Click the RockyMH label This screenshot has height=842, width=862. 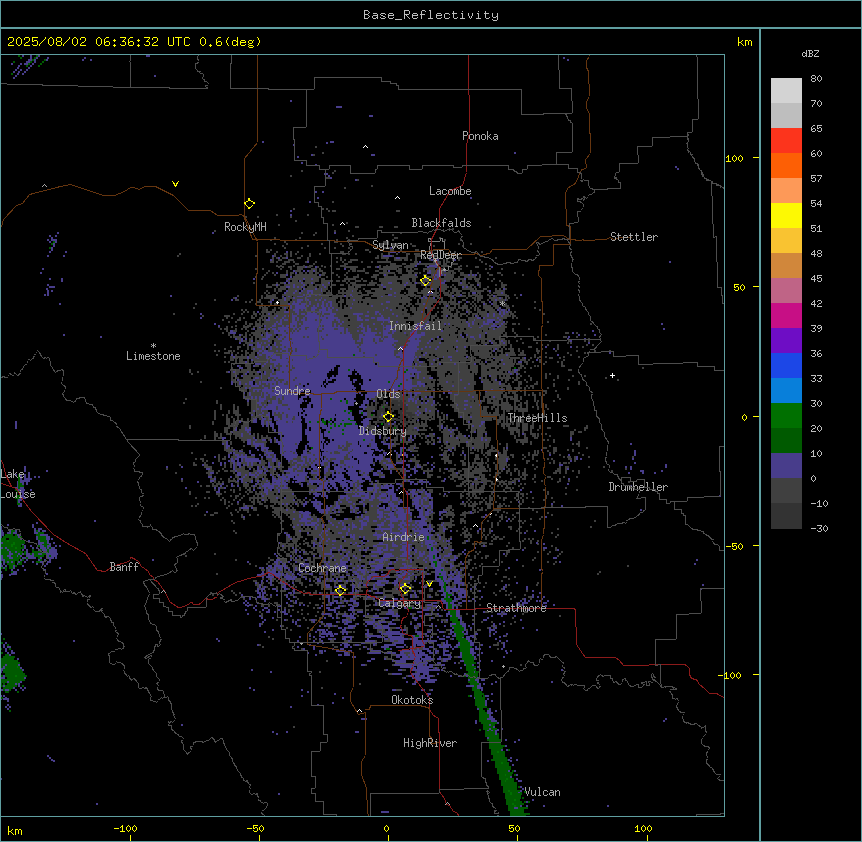click(x=245, y=227)
